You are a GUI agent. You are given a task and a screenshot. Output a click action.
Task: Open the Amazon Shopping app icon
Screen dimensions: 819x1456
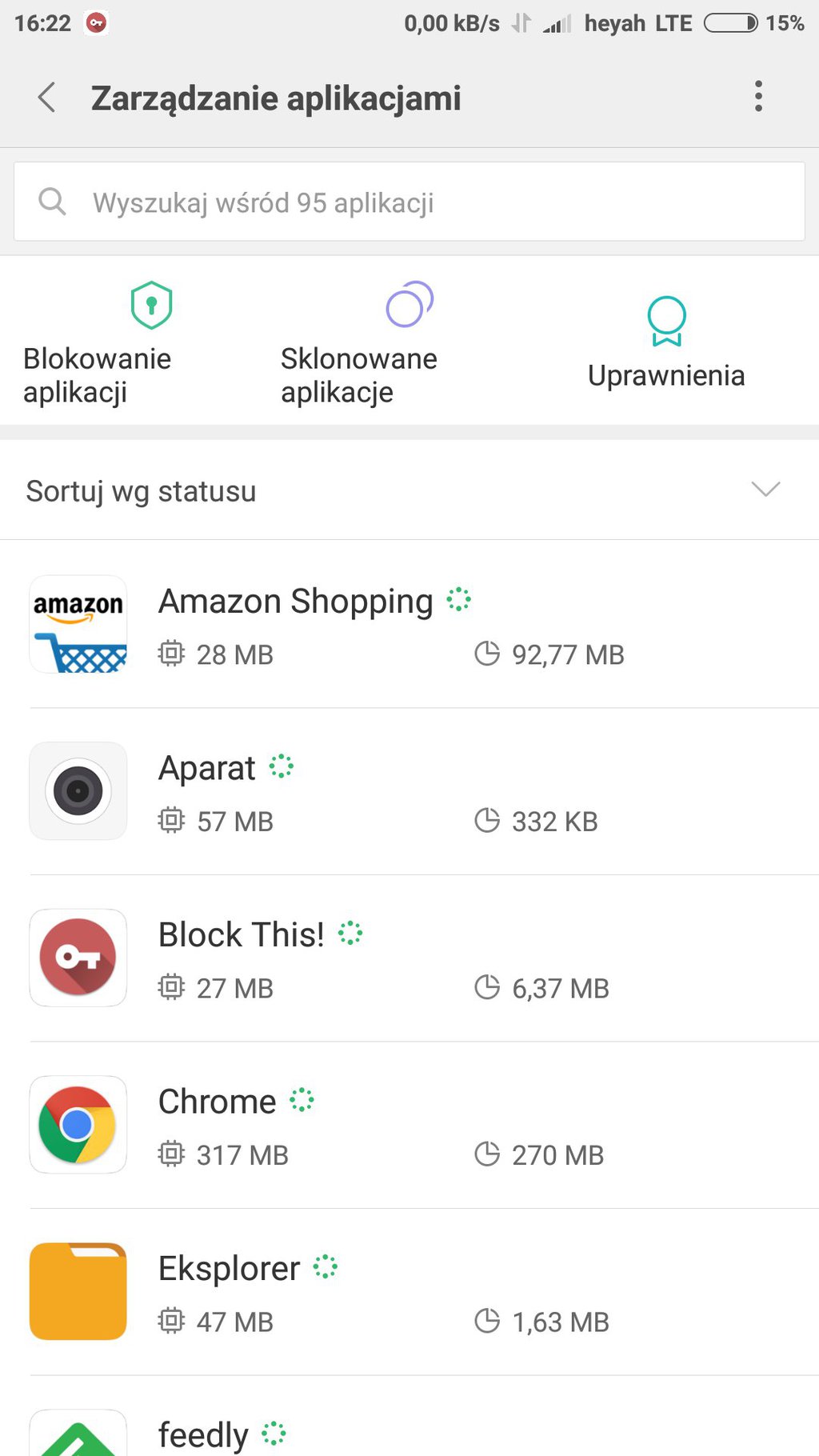click(78, 624)
